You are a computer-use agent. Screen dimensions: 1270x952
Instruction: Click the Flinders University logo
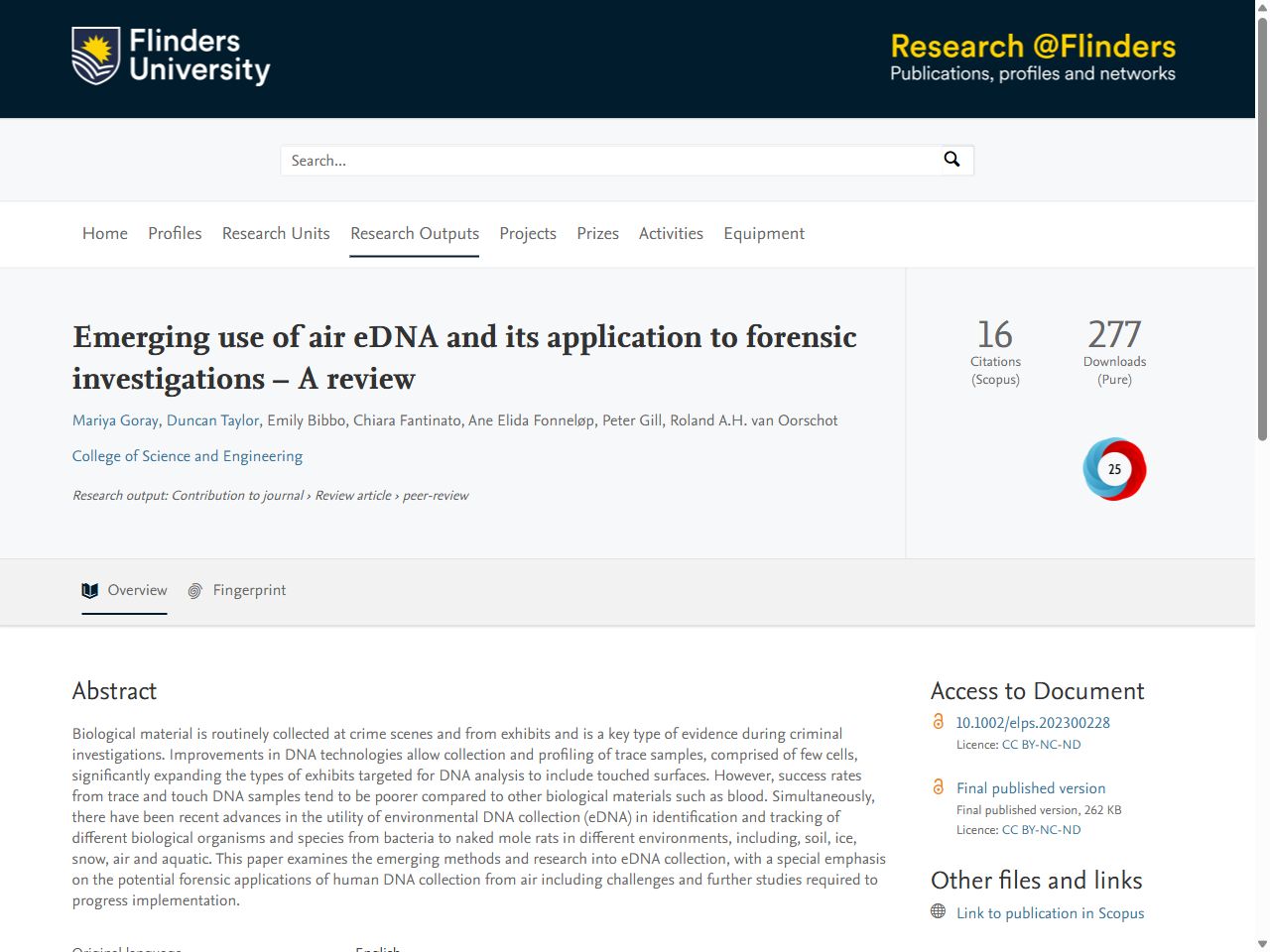171,57
